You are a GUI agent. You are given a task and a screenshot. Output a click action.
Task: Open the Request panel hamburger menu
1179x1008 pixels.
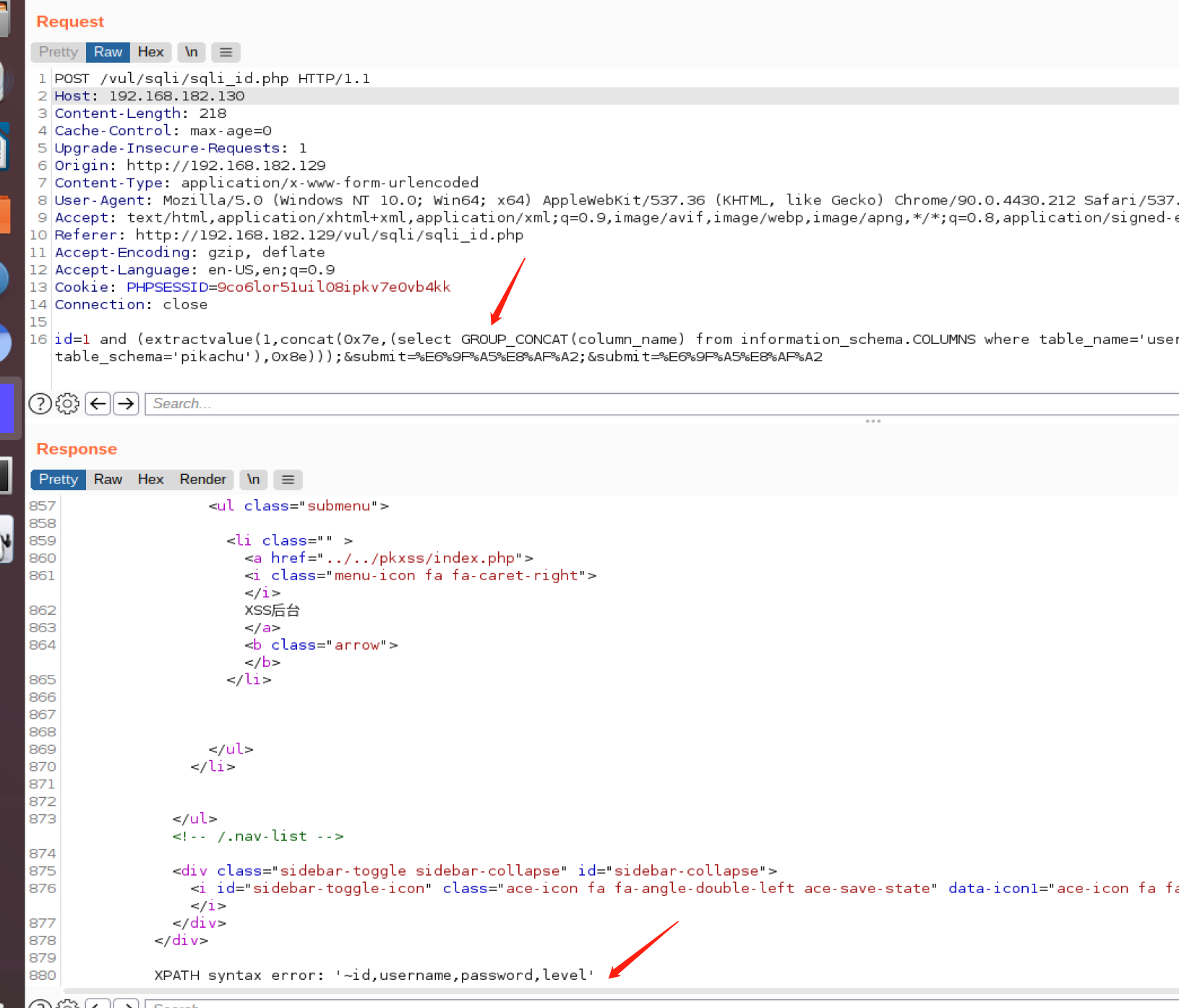pos(226,52)
